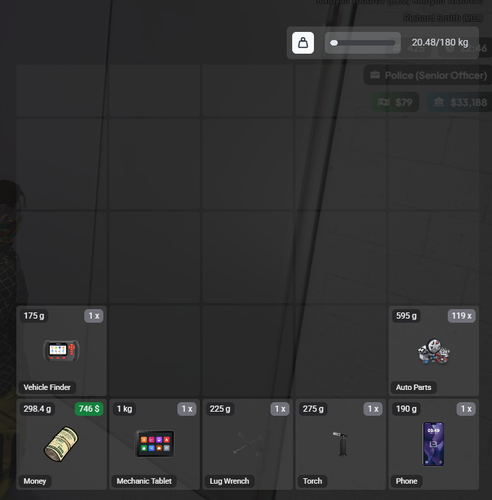Click the Torch name label
The image size is (492, 500).
(x=312, y=481)
